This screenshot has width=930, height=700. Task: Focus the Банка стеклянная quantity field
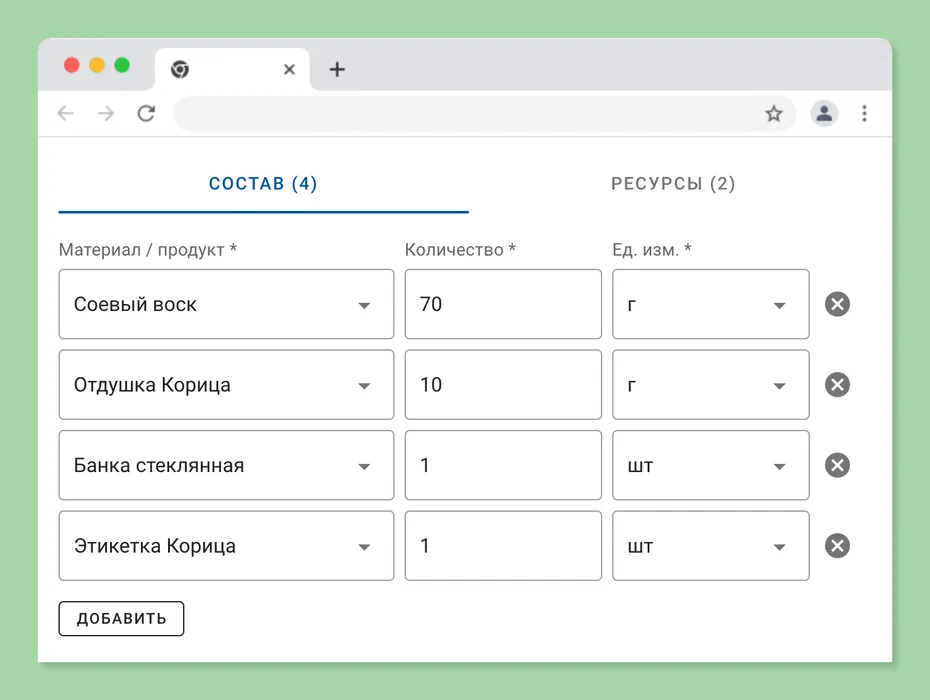(503, 465)
